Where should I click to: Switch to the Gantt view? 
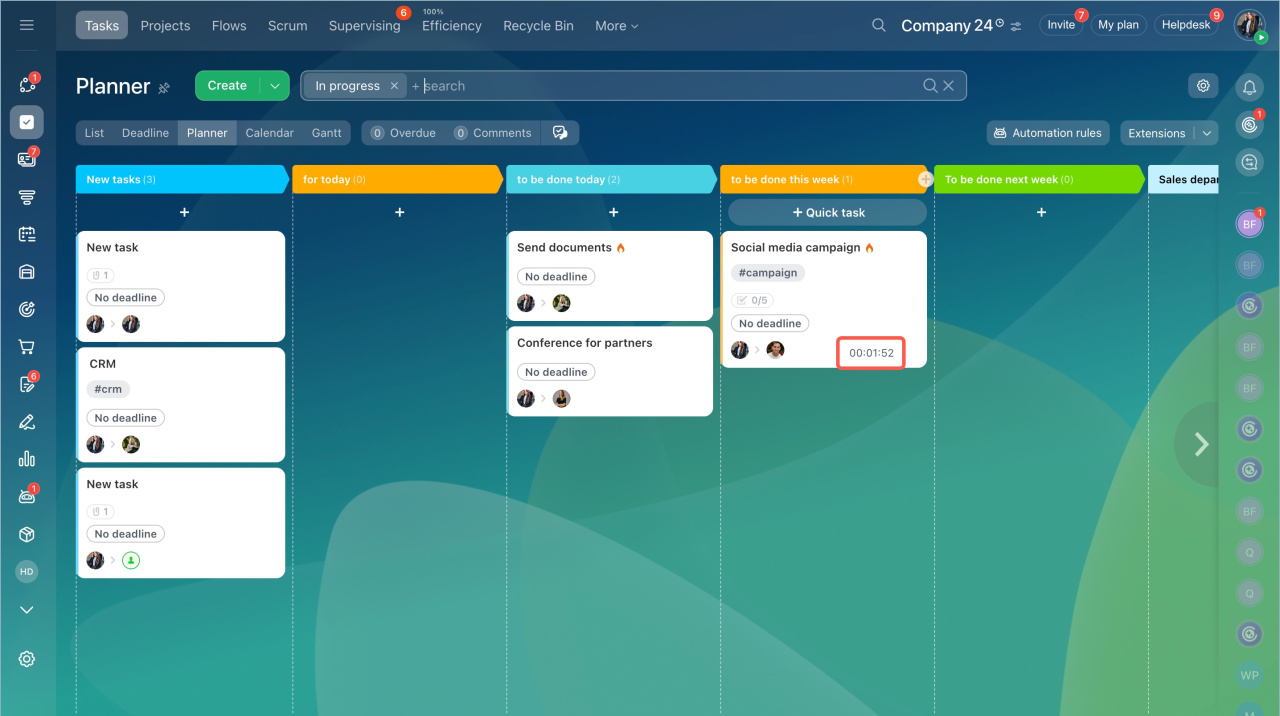[326, 133]
